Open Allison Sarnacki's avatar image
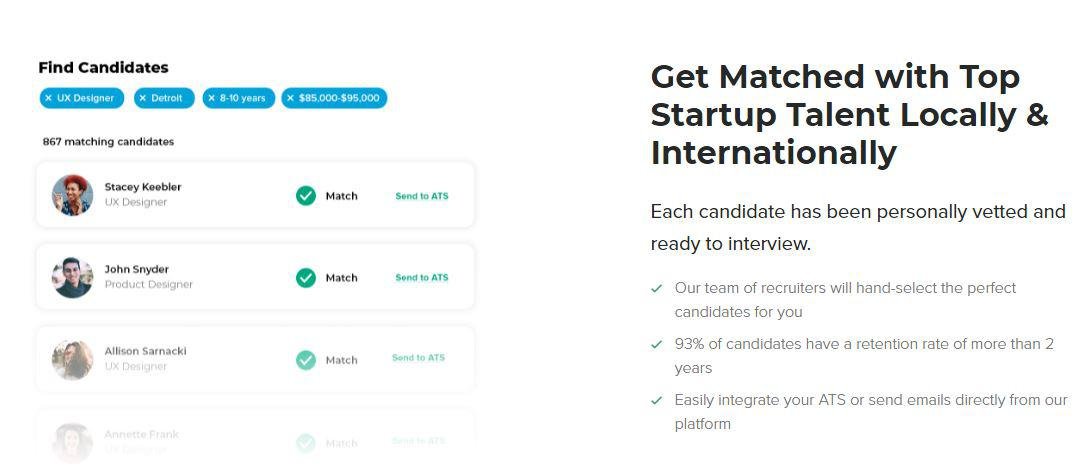The height and width of the screenshot is (471, 1081). [72, 360]
